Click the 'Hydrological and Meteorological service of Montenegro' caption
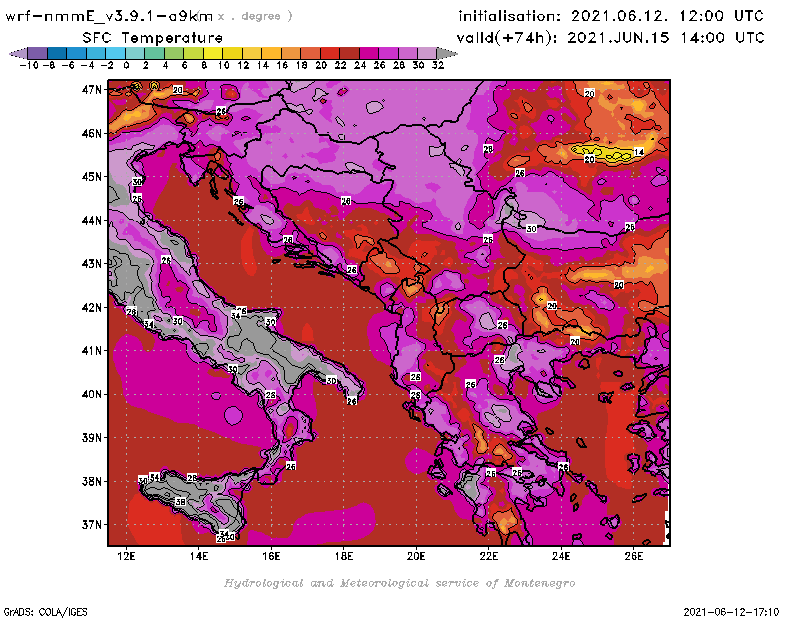 399,583
